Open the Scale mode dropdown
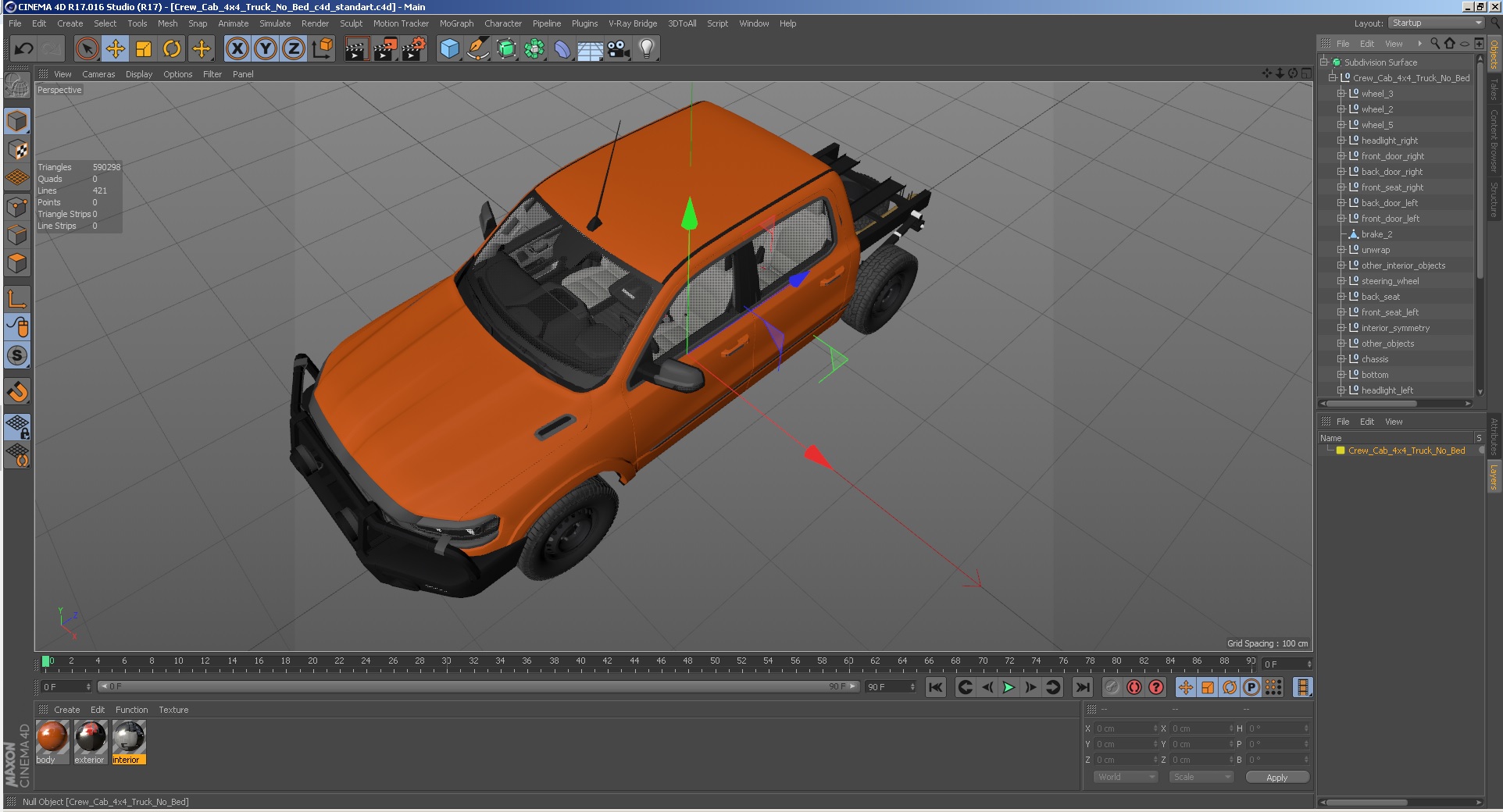This screenshot has width=1503, height=812. [1201, 777]
